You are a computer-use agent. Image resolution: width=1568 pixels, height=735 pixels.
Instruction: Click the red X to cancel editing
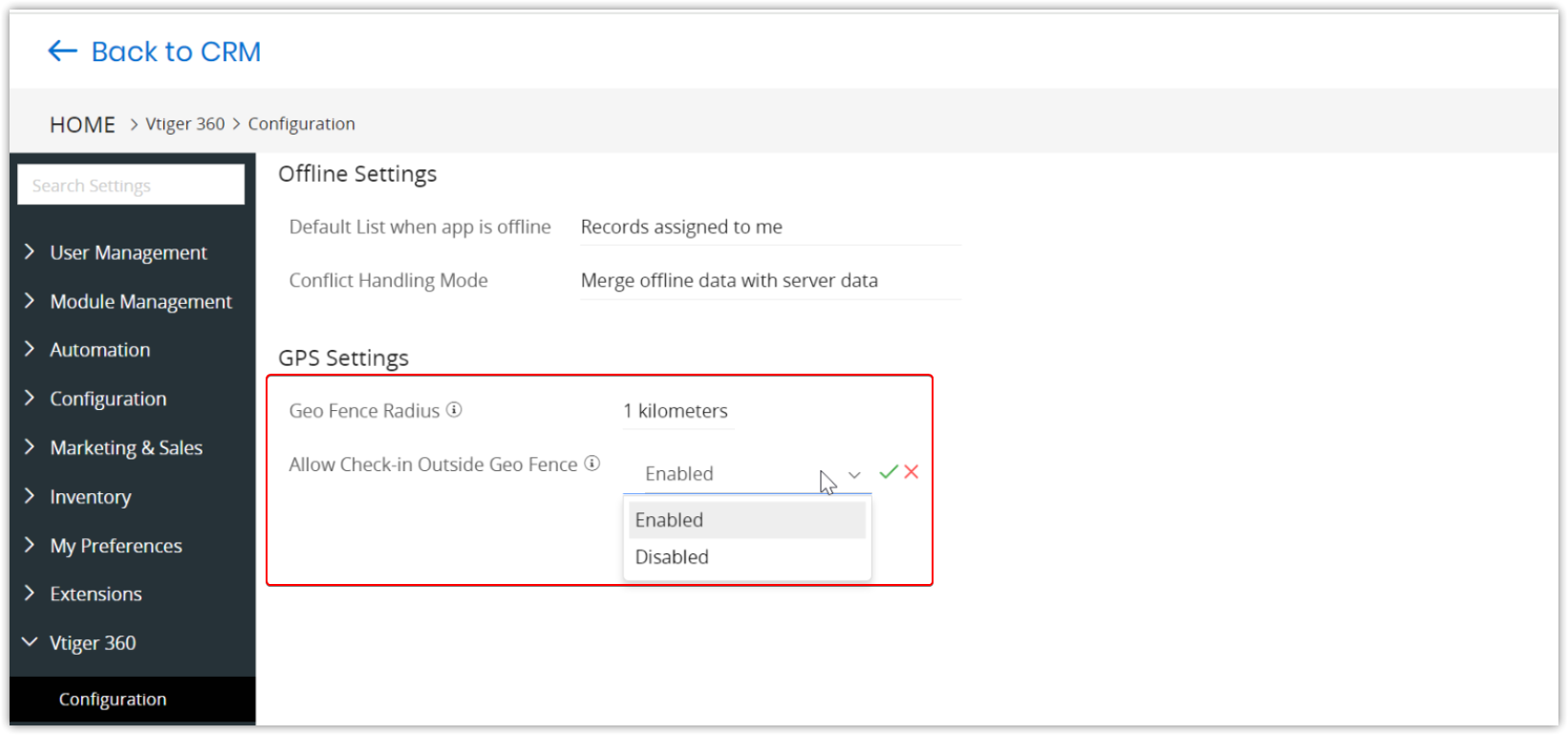tap(912, 472)
